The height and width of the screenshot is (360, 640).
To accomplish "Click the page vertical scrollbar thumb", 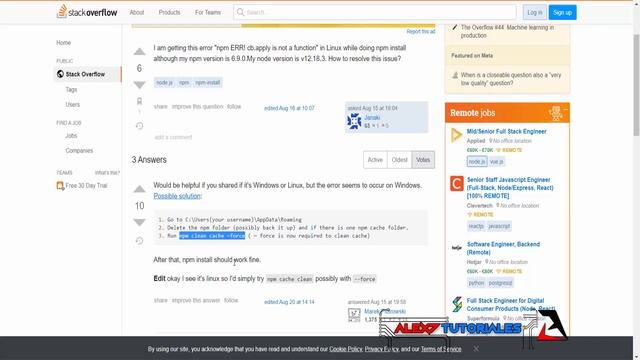I will point(636,84).
